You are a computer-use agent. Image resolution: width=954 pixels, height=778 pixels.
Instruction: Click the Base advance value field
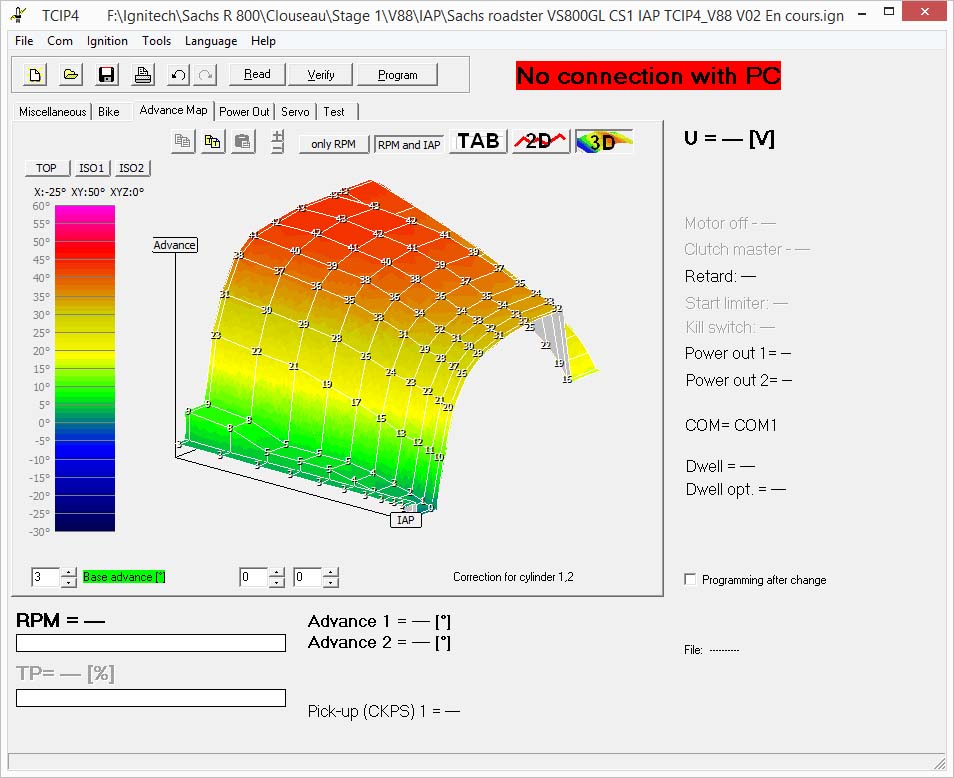(46, 577)
